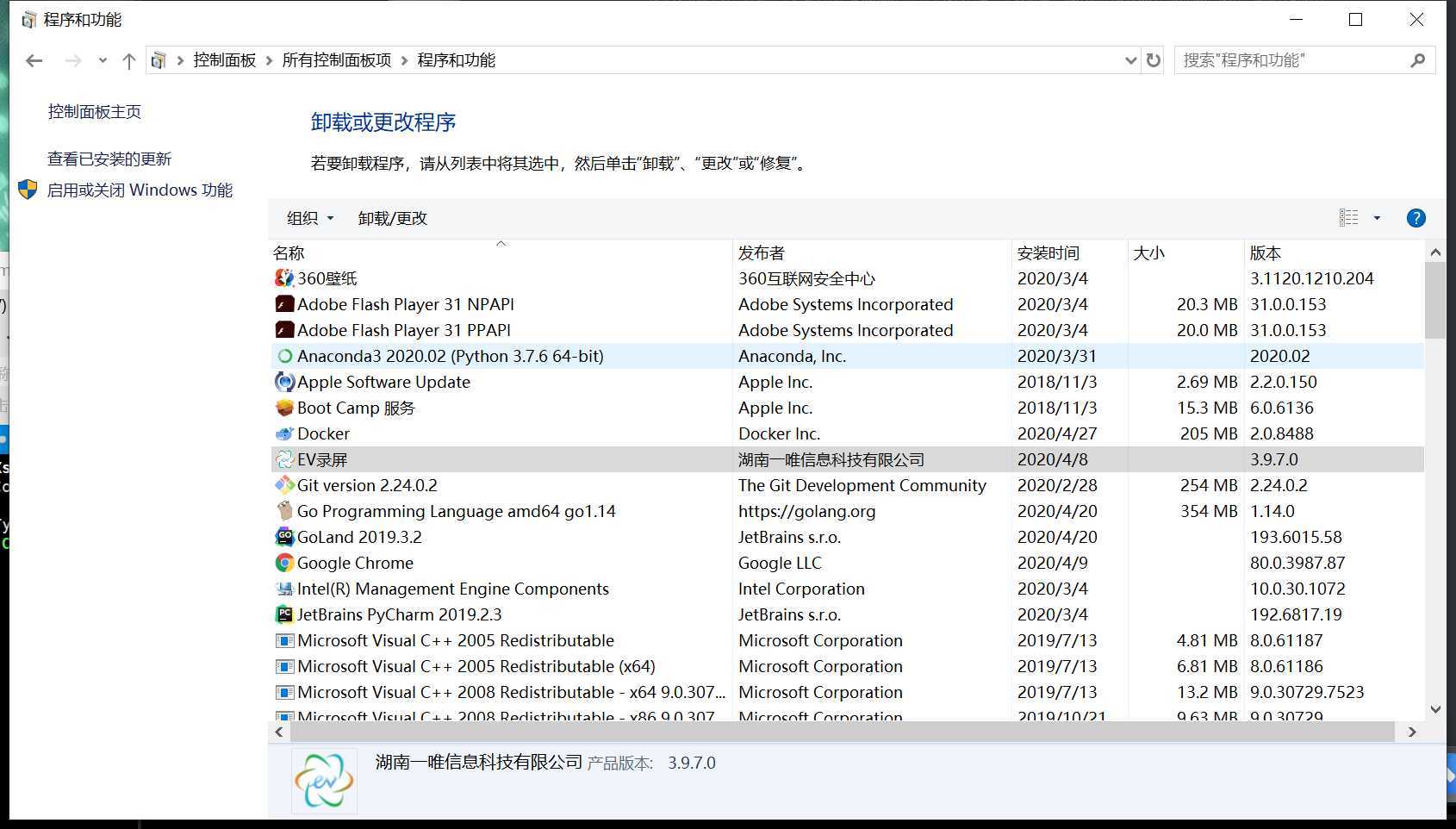Select the Adobe Flash Player 31 NPAPI icon

coord(284,304)
